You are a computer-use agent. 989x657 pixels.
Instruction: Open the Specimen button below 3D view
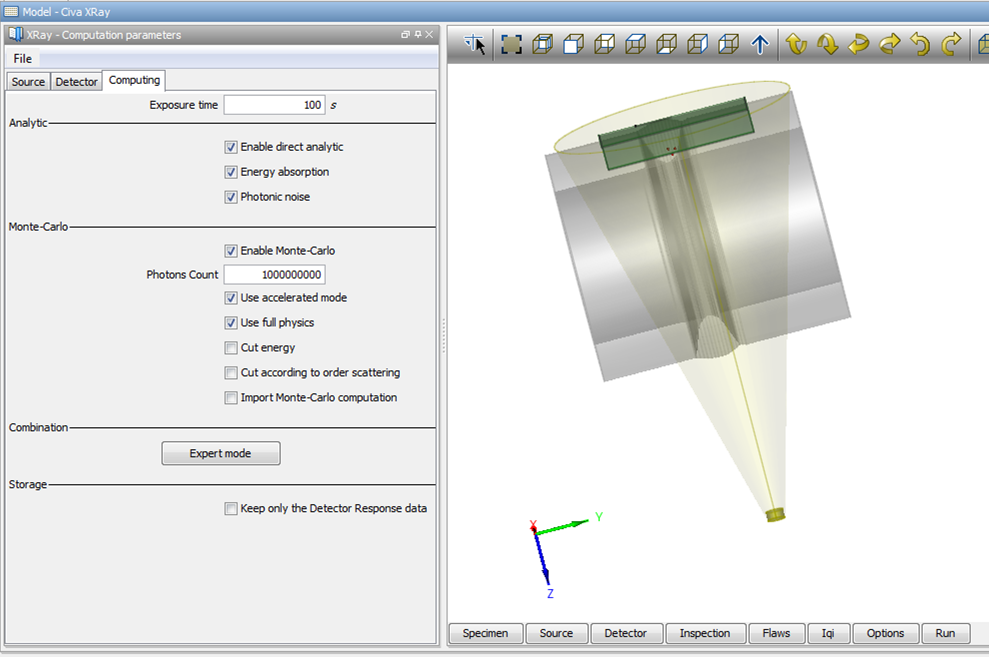pyautogui.click(x=486, y=633)
